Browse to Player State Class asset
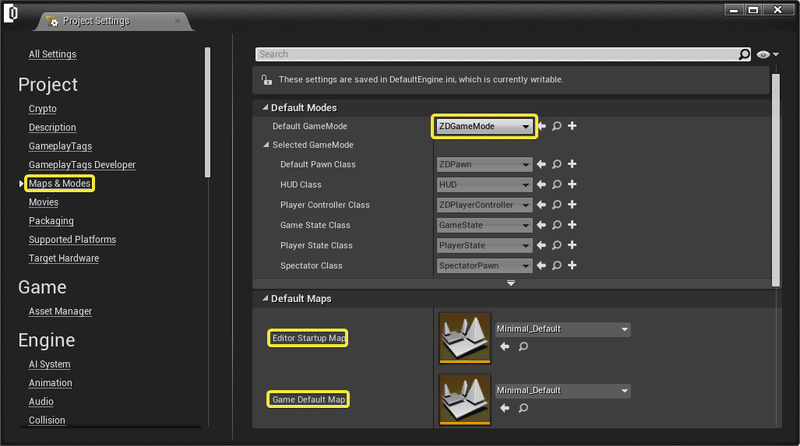This screenshot has width=800, height=446. 557,245
